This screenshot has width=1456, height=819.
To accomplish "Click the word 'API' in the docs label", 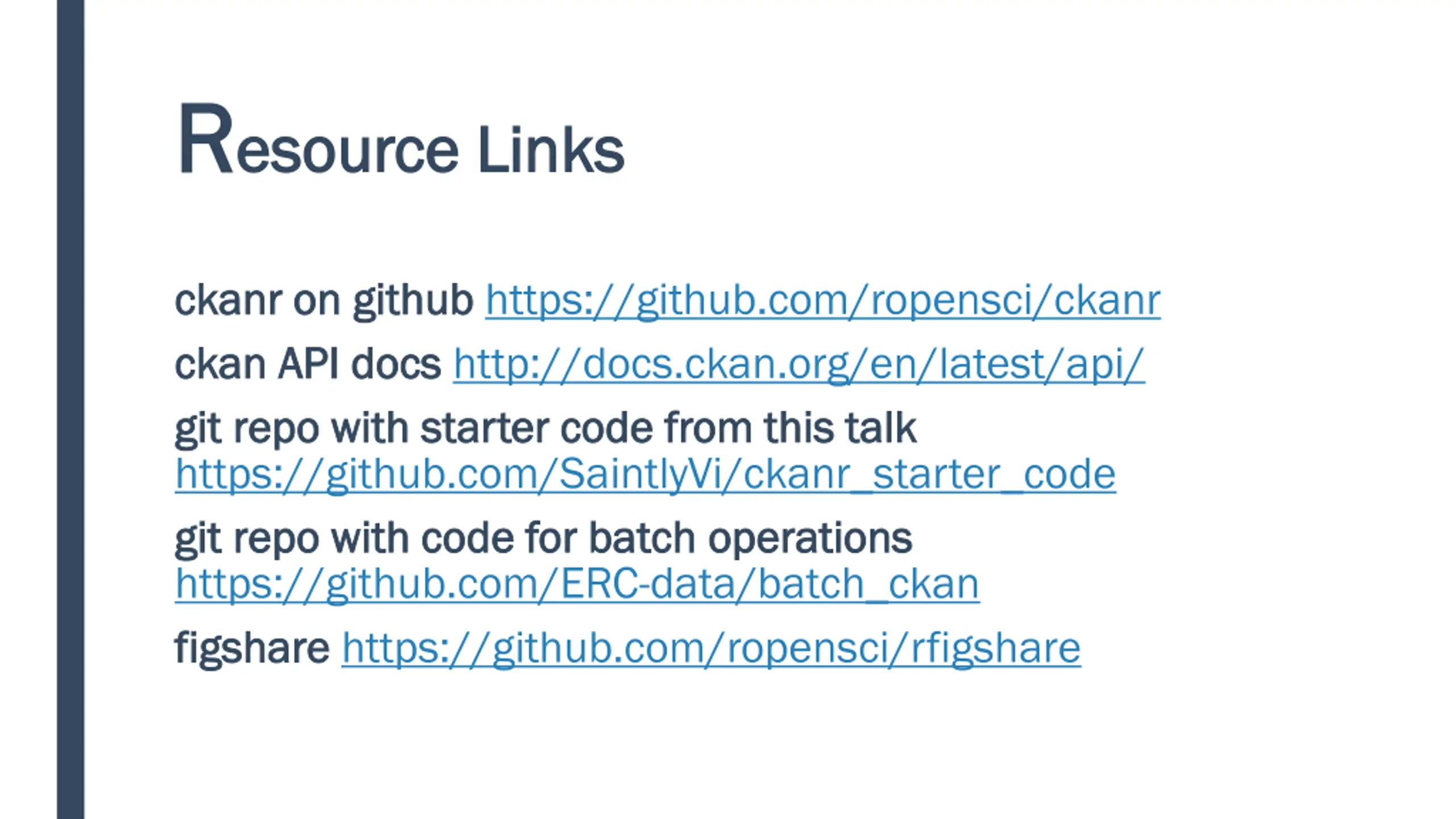I will pos(308,364).
